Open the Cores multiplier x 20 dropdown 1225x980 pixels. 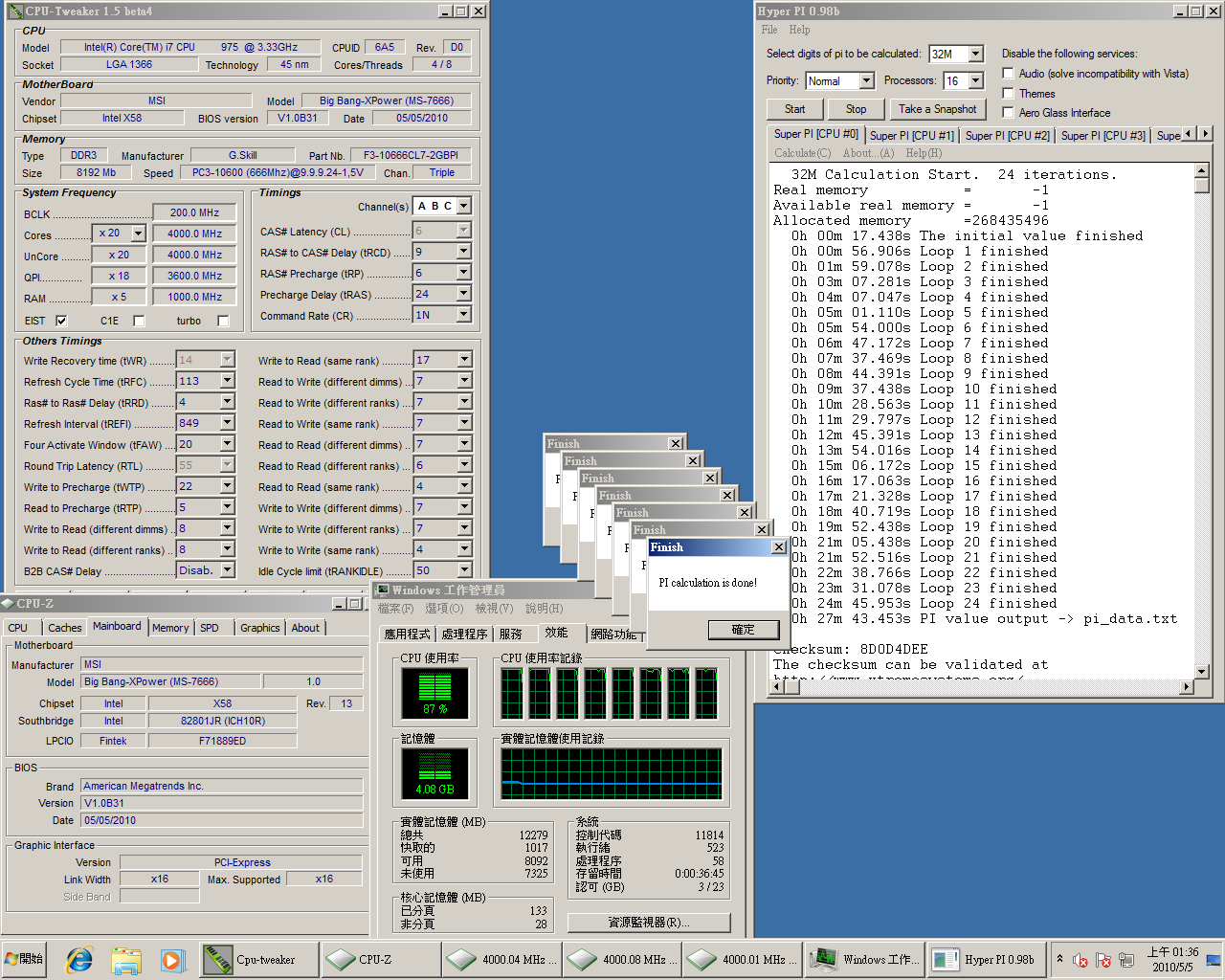click(x=138, y=234)
